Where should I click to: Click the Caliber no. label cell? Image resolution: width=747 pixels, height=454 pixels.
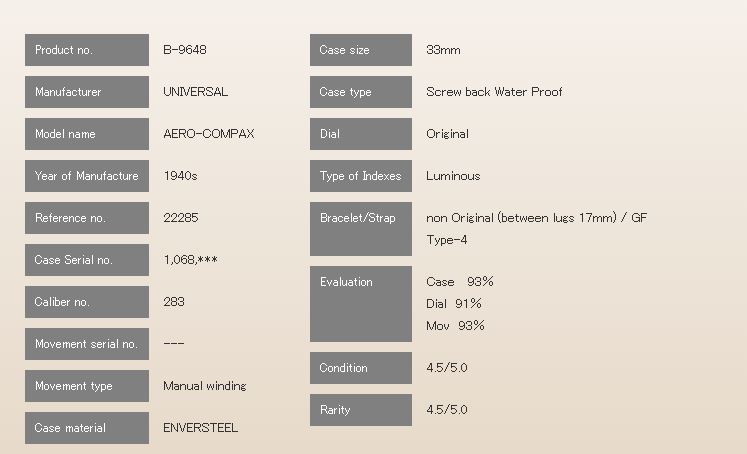(x=87, y=302)
